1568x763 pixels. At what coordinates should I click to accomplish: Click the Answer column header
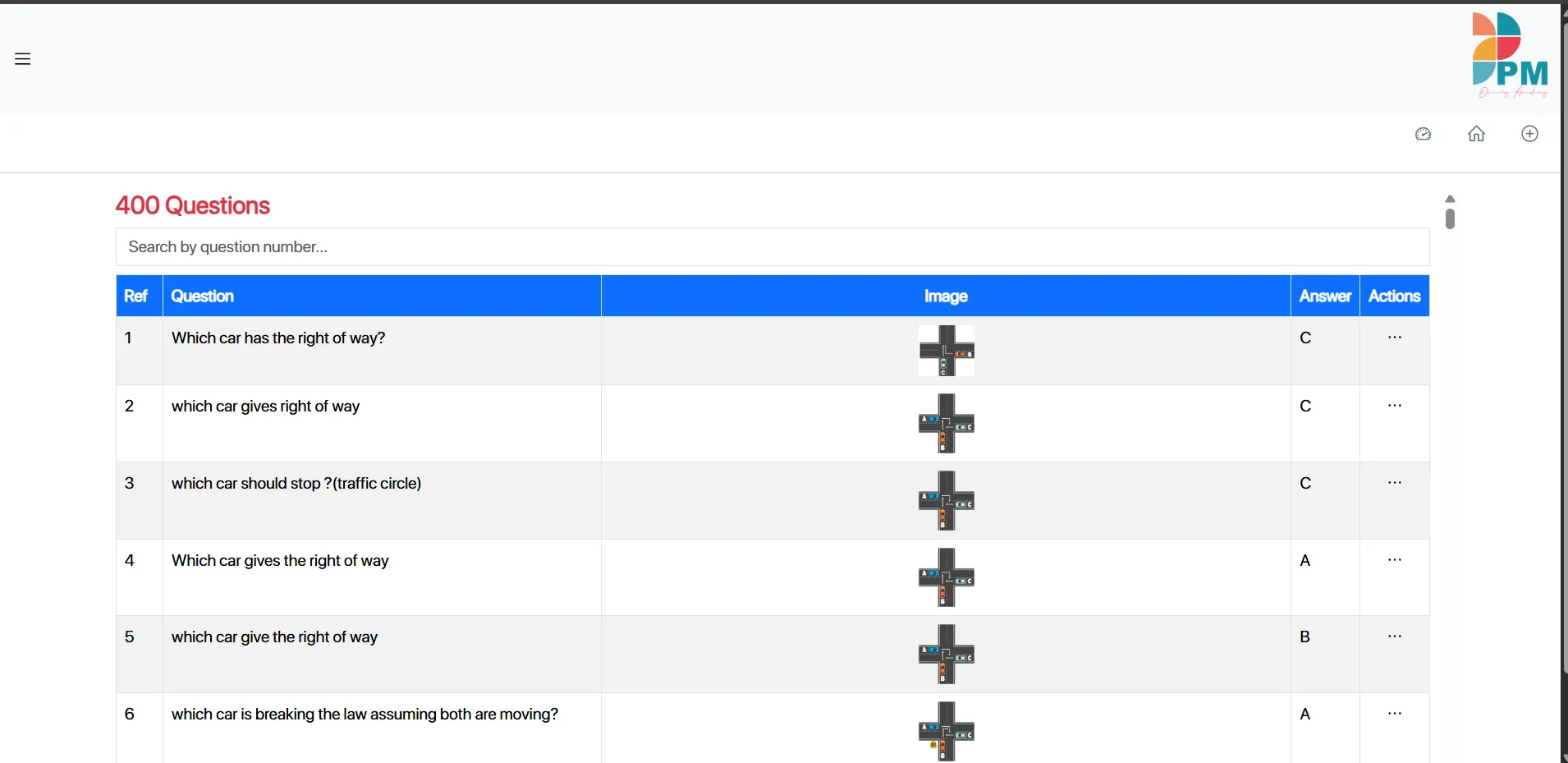1324,296
